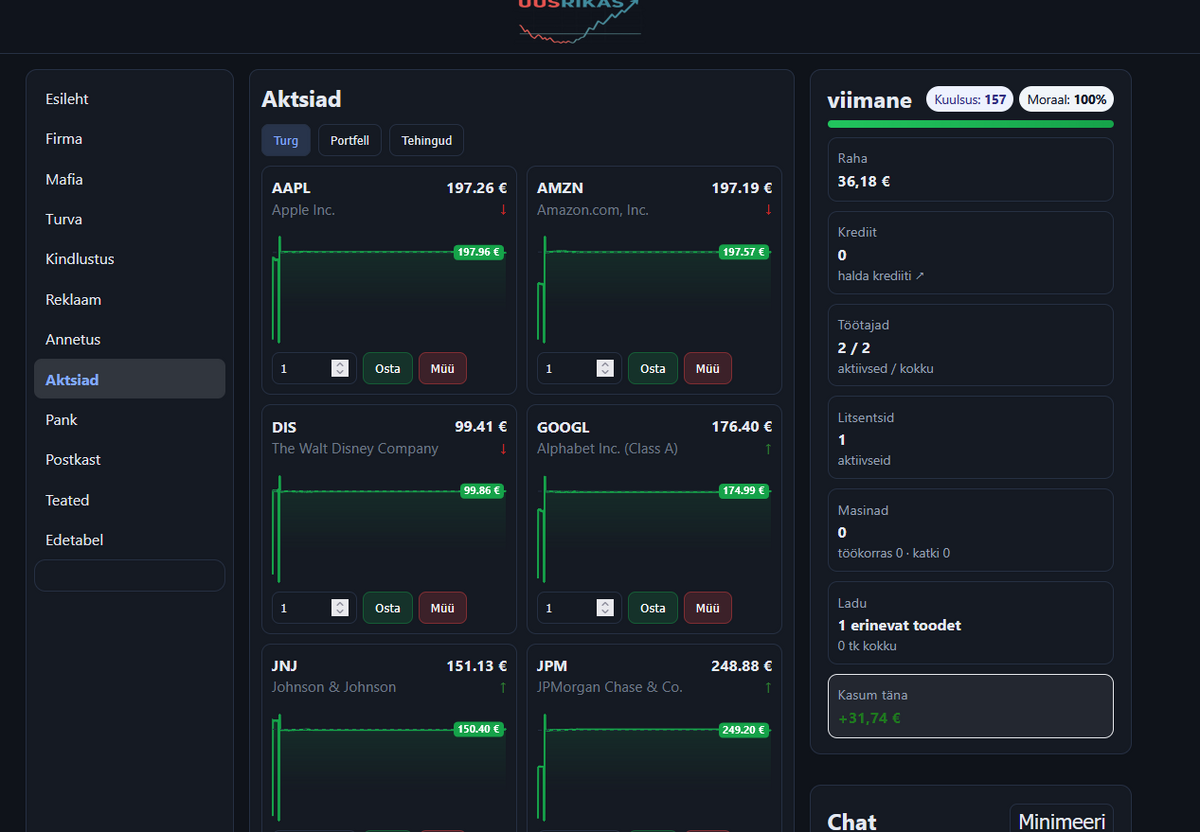Screen dimensions: 1200x832
Task: Buy GOOGL shares with Osta
Action: click(x=653, y=607)
